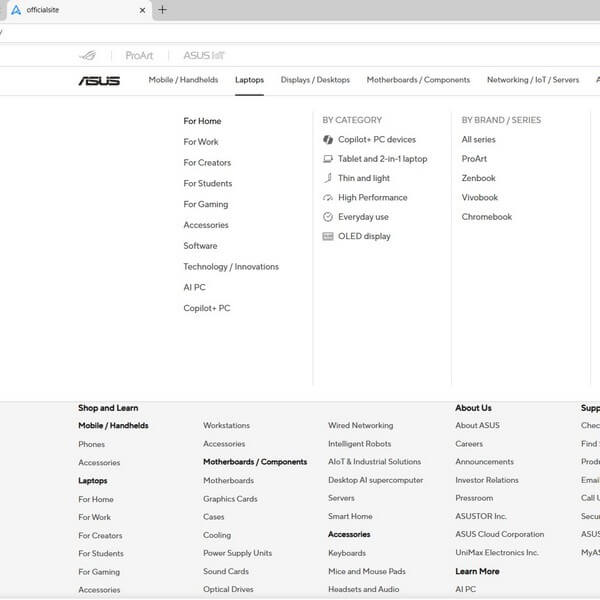This screenshot has height=600, width=600.
Task: Click About ASUS footer link
Action: pos(477,426)
